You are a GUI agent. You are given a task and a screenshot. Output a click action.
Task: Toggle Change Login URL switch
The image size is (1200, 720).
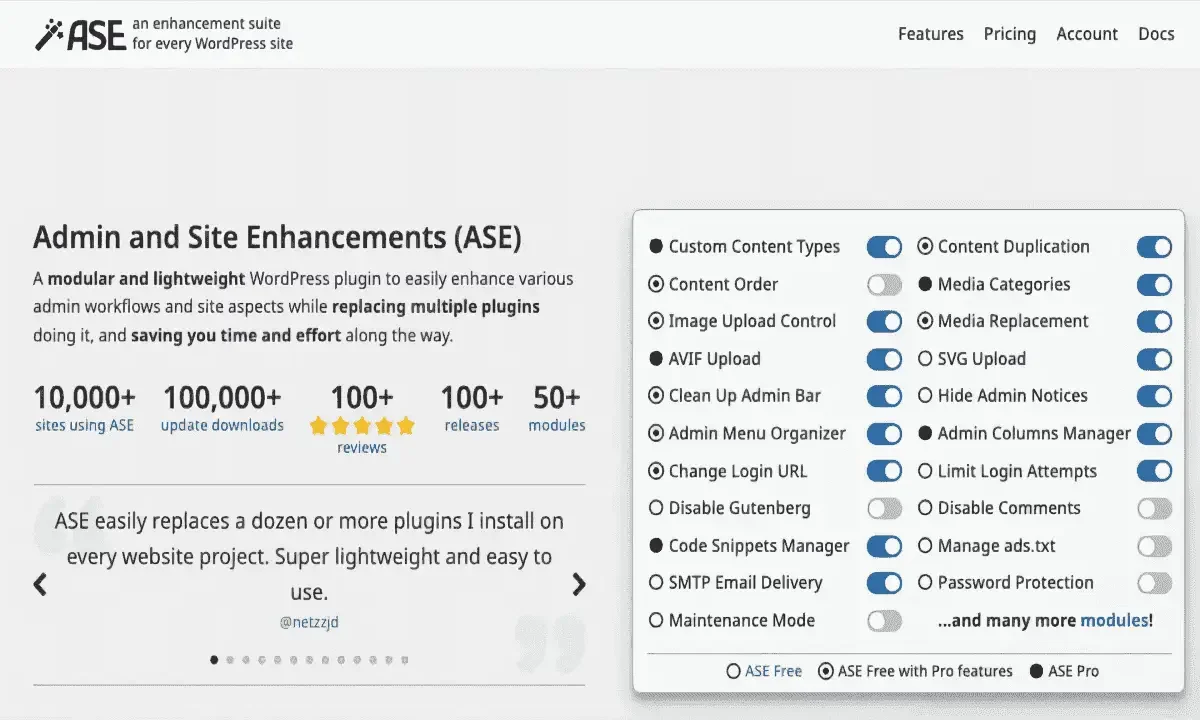tap(884, 471)
